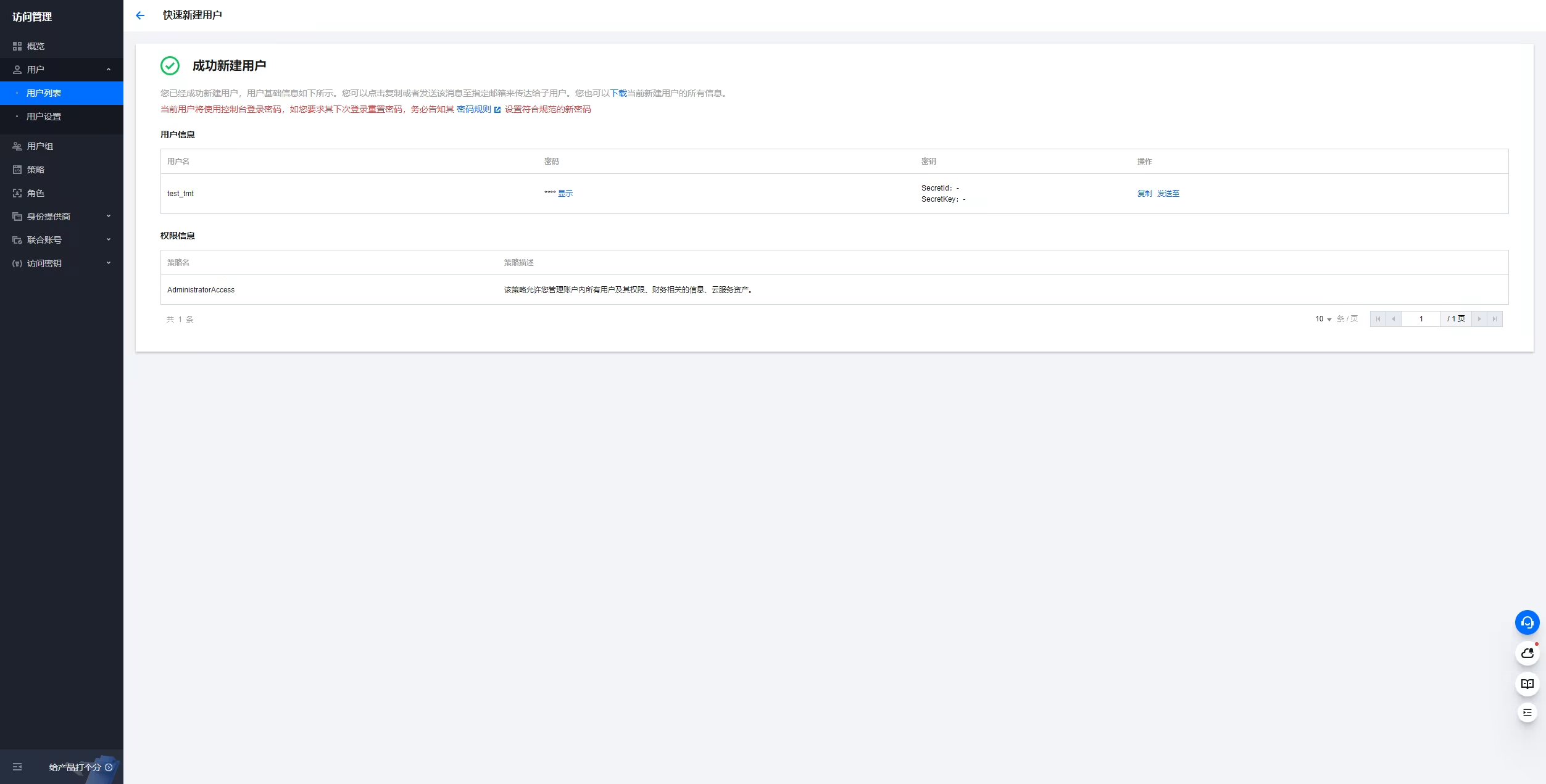
Task: Click the floating list menu icon
Action: [1527, 712]
